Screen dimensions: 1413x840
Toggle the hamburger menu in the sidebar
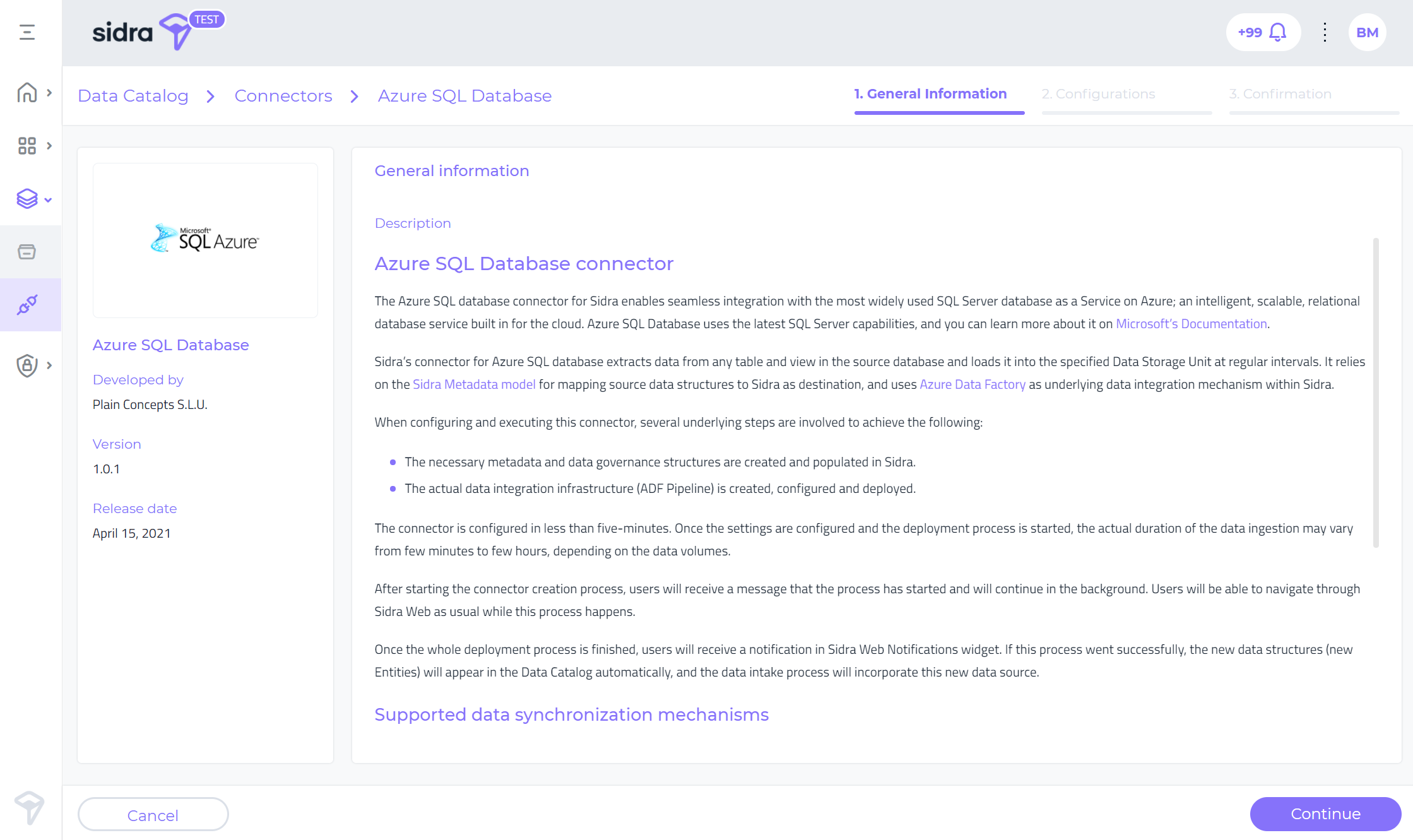pyautogui.click(x=27, y=32)
